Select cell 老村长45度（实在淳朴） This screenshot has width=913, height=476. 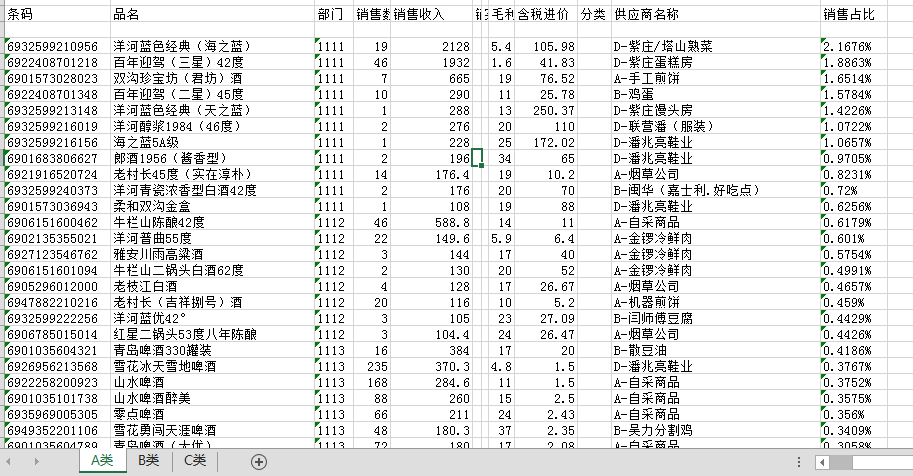(213, 174)
